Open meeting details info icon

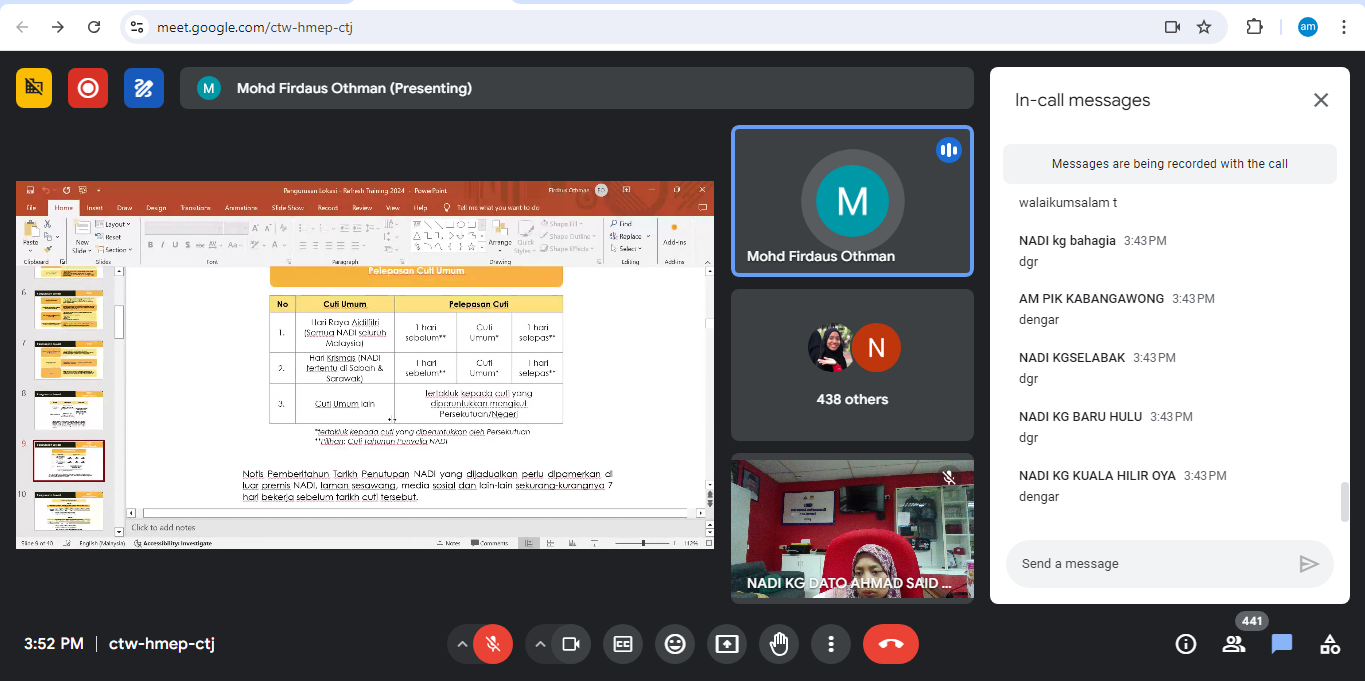pyautogui.click(x=1186, y=644)
